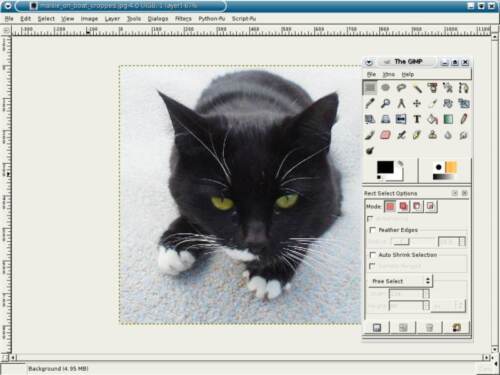Select the Scale tool

464,103
